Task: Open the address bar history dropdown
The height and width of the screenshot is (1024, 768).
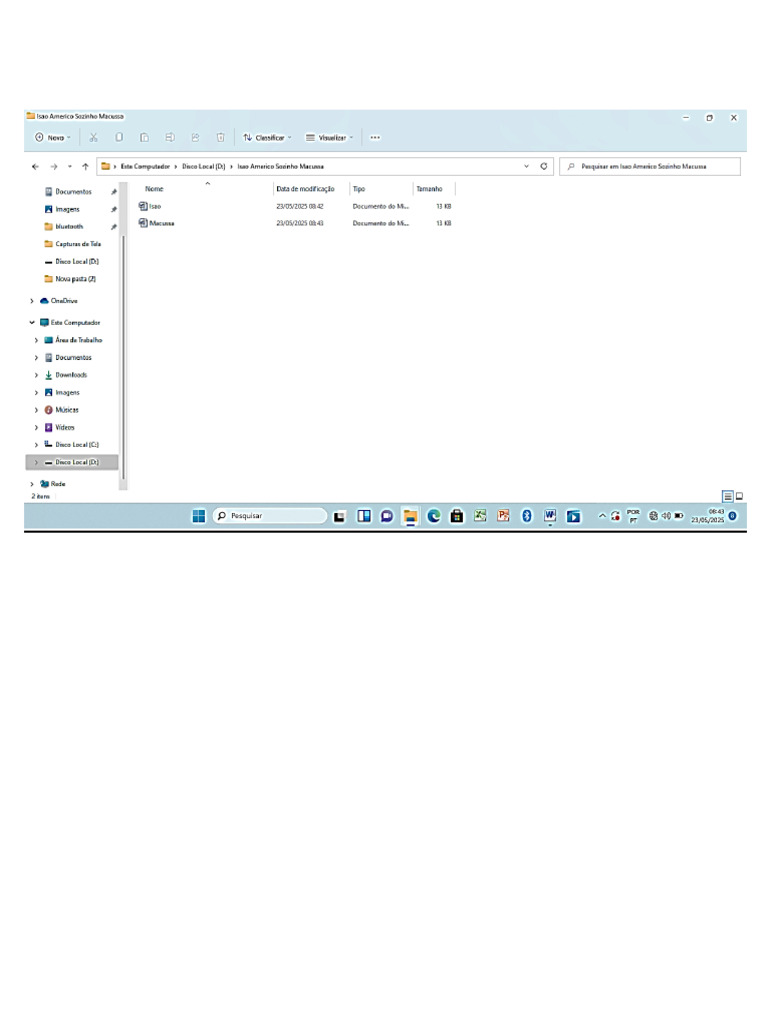Action: tap(526, 167)
